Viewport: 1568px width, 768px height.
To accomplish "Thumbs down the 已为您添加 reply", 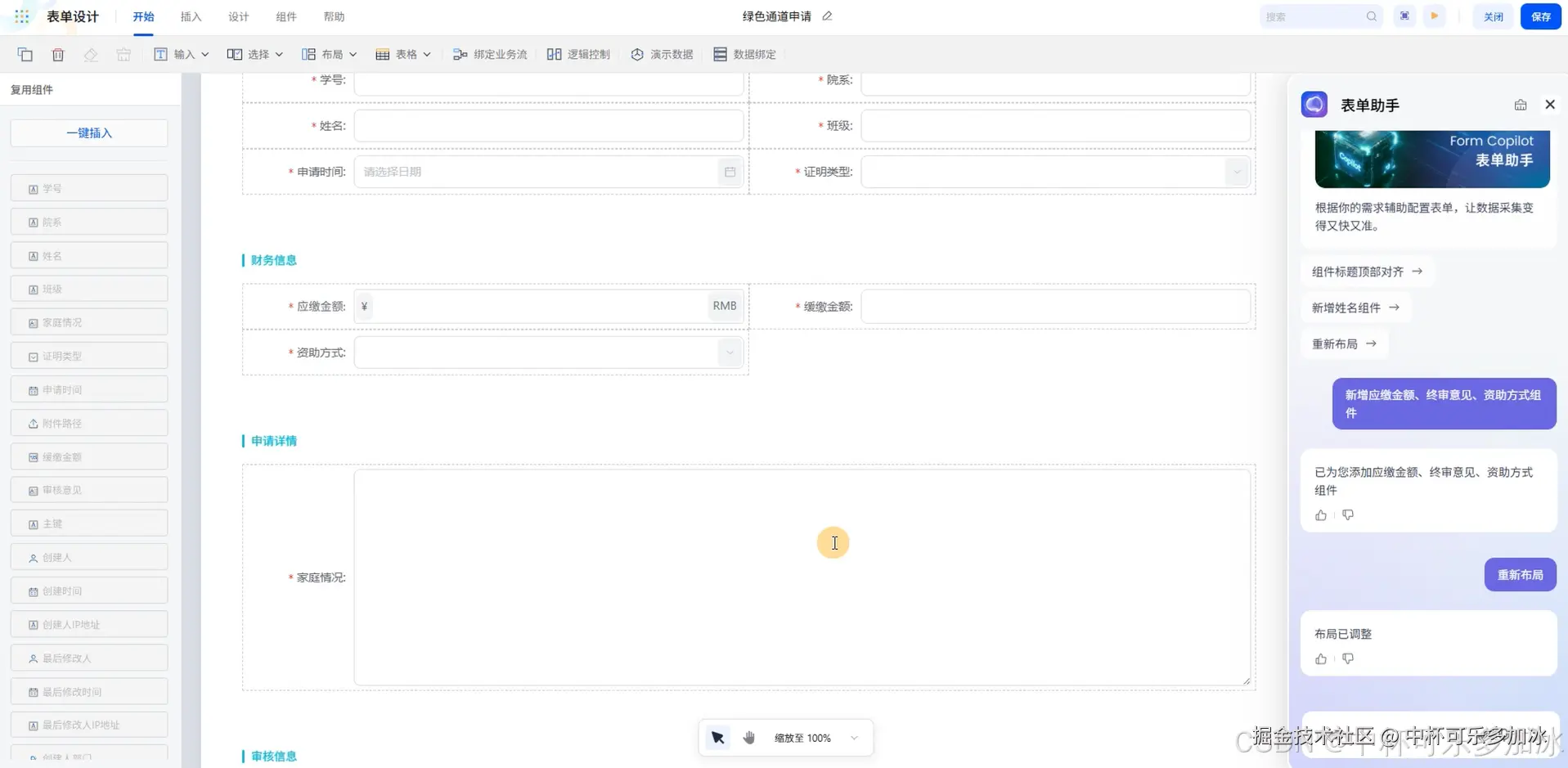I will (1348, 515).
